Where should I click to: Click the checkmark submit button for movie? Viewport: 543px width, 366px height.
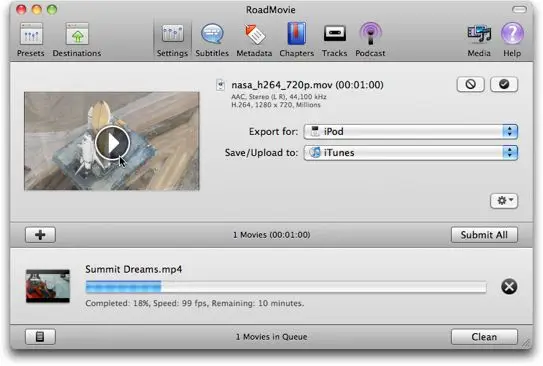coord(504,84)
